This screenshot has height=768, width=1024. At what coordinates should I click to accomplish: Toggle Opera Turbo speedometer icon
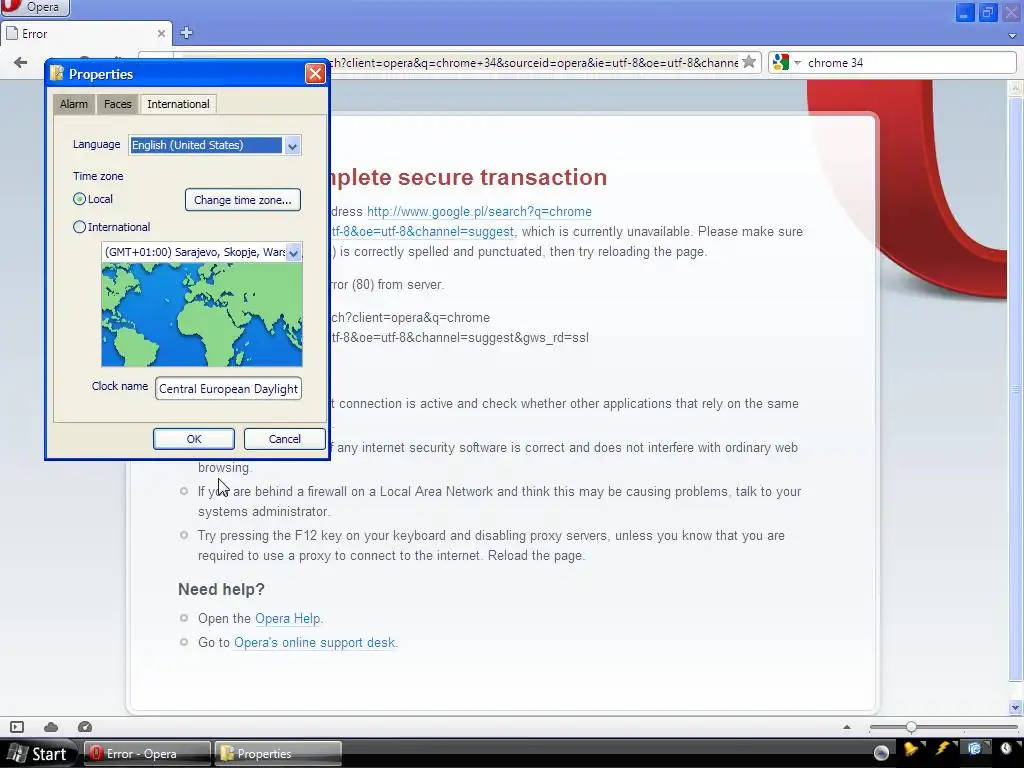pyautogui.click(x=85, y=727)
